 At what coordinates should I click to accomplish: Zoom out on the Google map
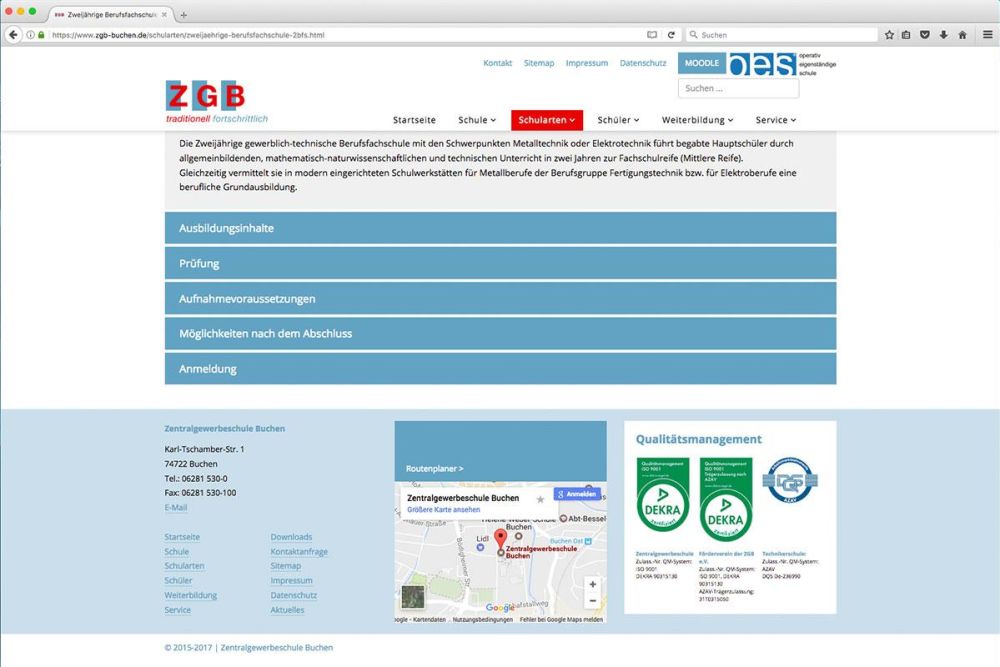[592, 601]
